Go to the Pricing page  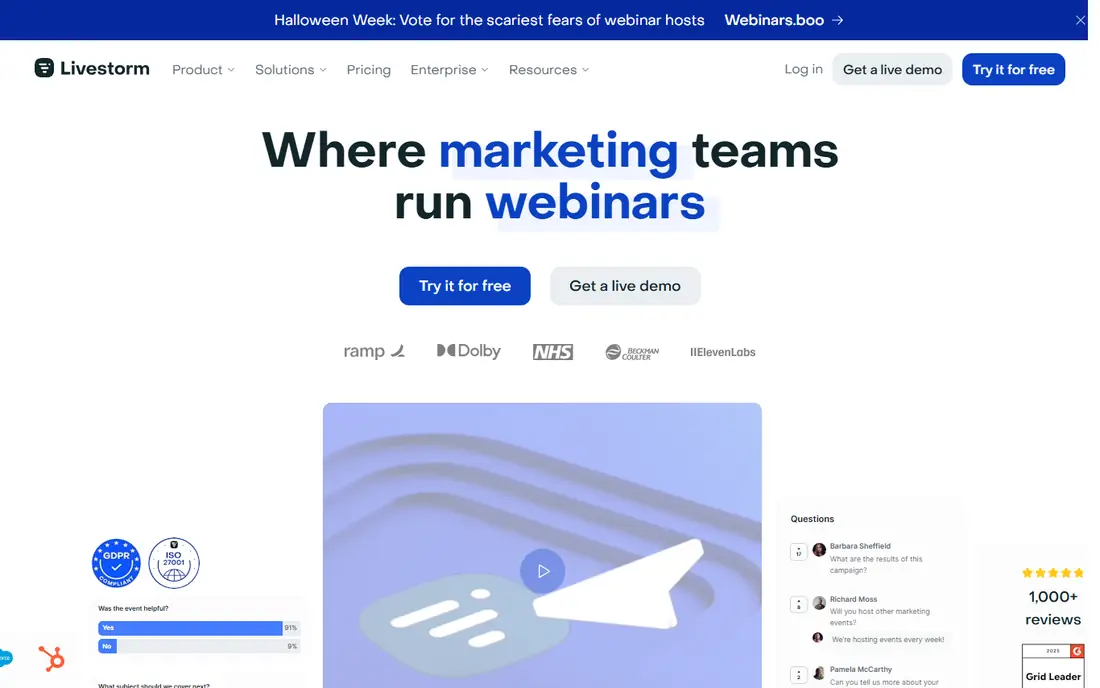pyautogui.click(x=368, y=69)
